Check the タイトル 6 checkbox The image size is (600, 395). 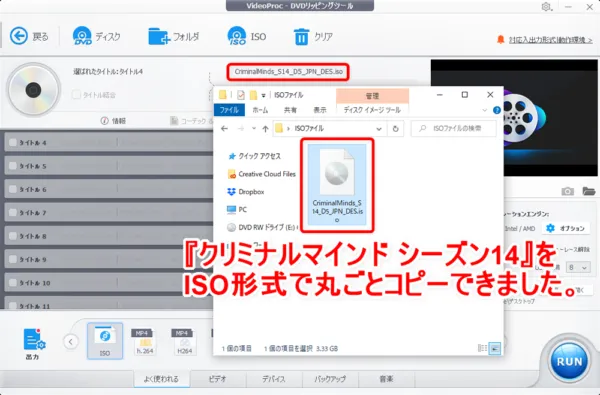[13, 189]
